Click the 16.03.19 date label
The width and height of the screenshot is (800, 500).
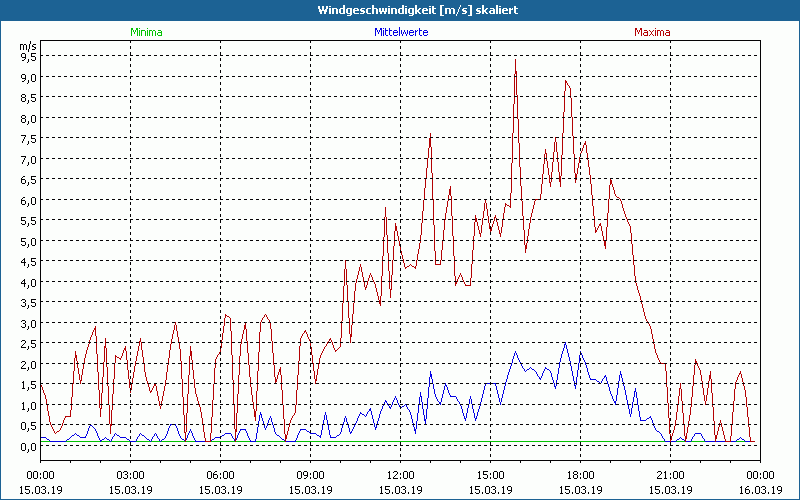(760, 490)
